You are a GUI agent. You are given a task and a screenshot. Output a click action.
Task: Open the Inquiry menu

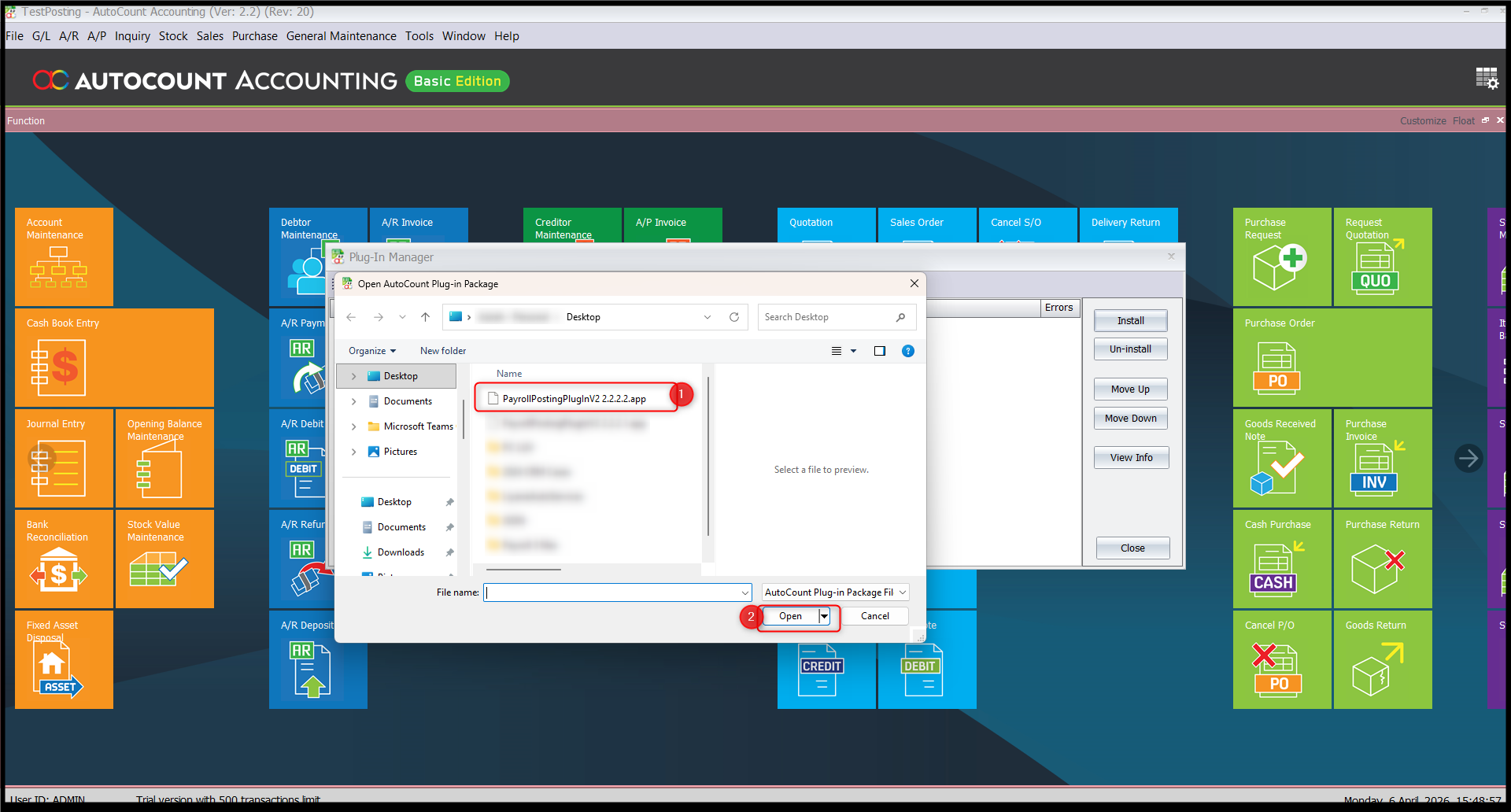132,36
